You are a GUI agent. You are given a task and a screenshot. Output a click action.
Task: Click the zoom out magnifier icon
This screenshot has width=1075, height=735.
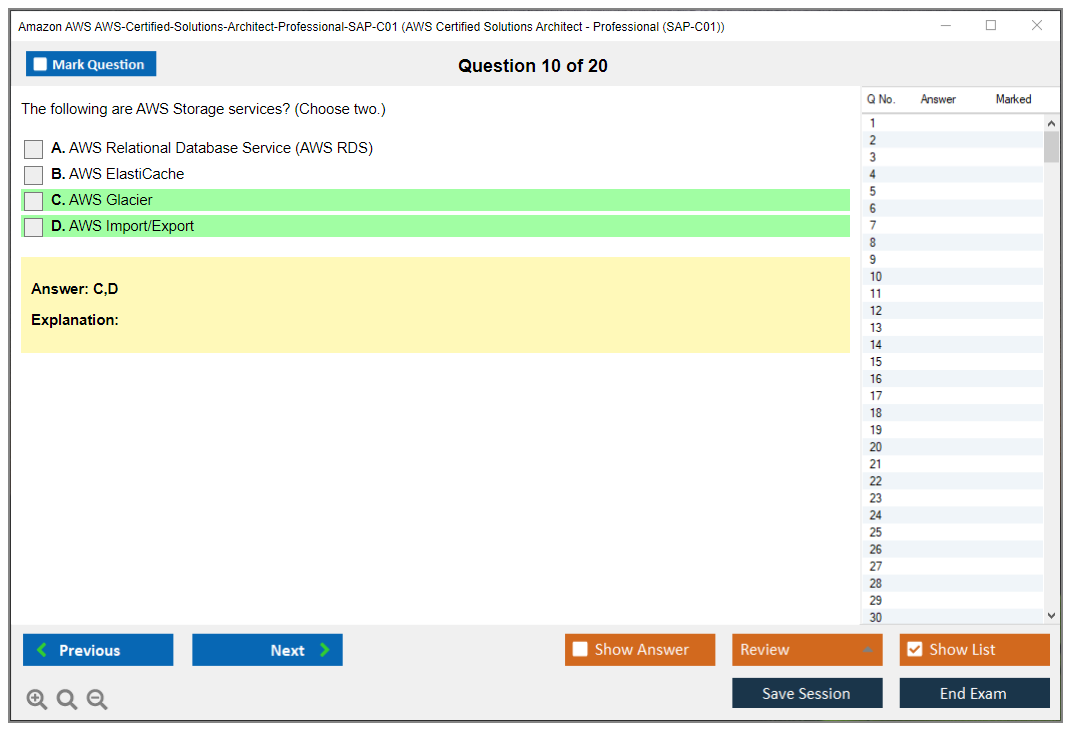(x=97, y=700)
